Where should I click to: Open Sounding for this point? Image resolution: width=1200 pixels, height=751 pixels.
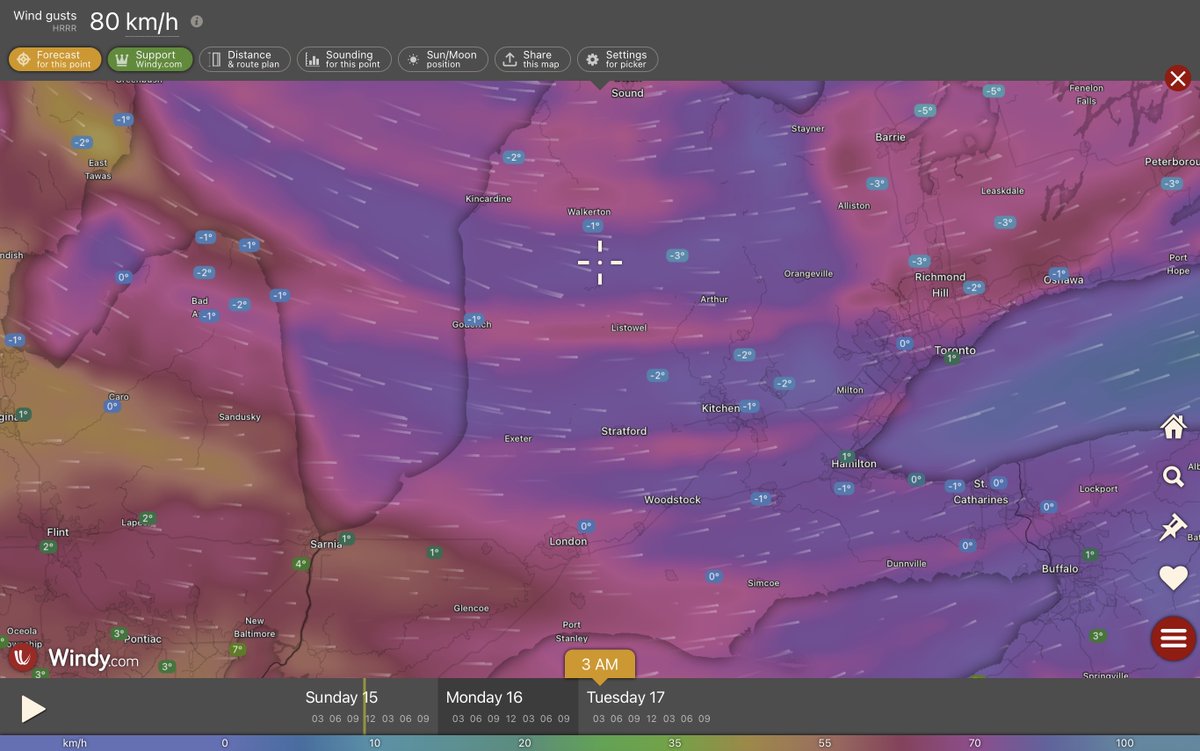pos(344,58)
